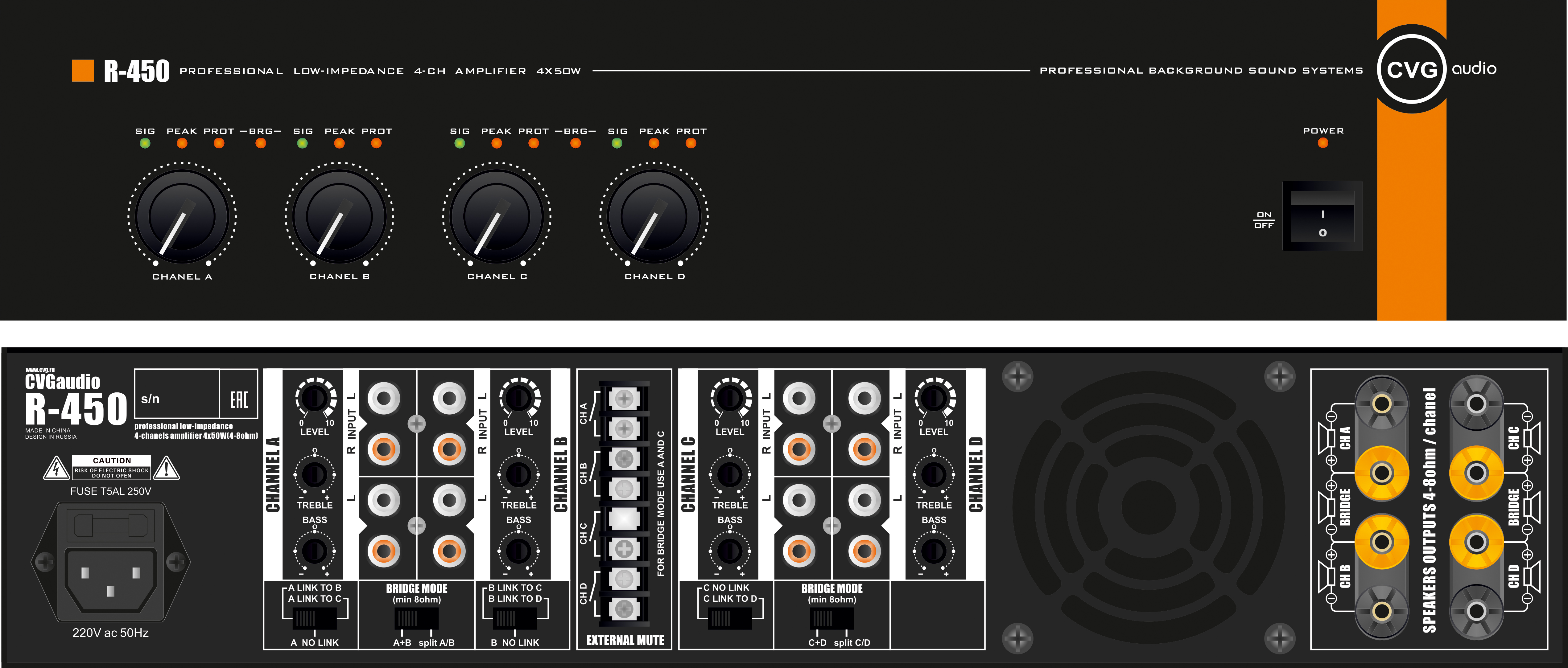
Task: Click the CHANEL A volume knob
Action: pyautogui.click(x=182, y=216)
